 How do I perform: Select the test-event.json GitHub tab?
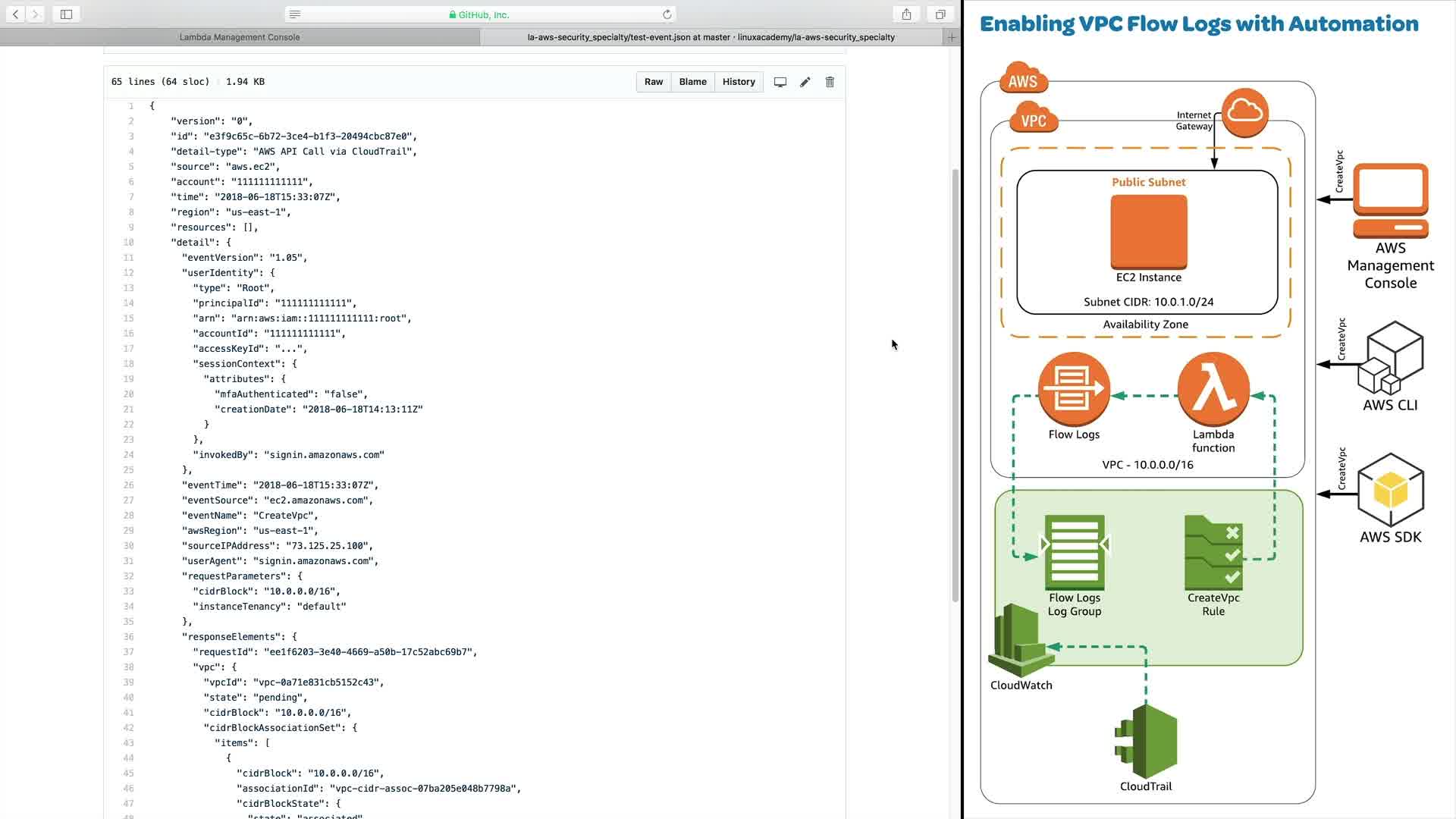(711, 37)
